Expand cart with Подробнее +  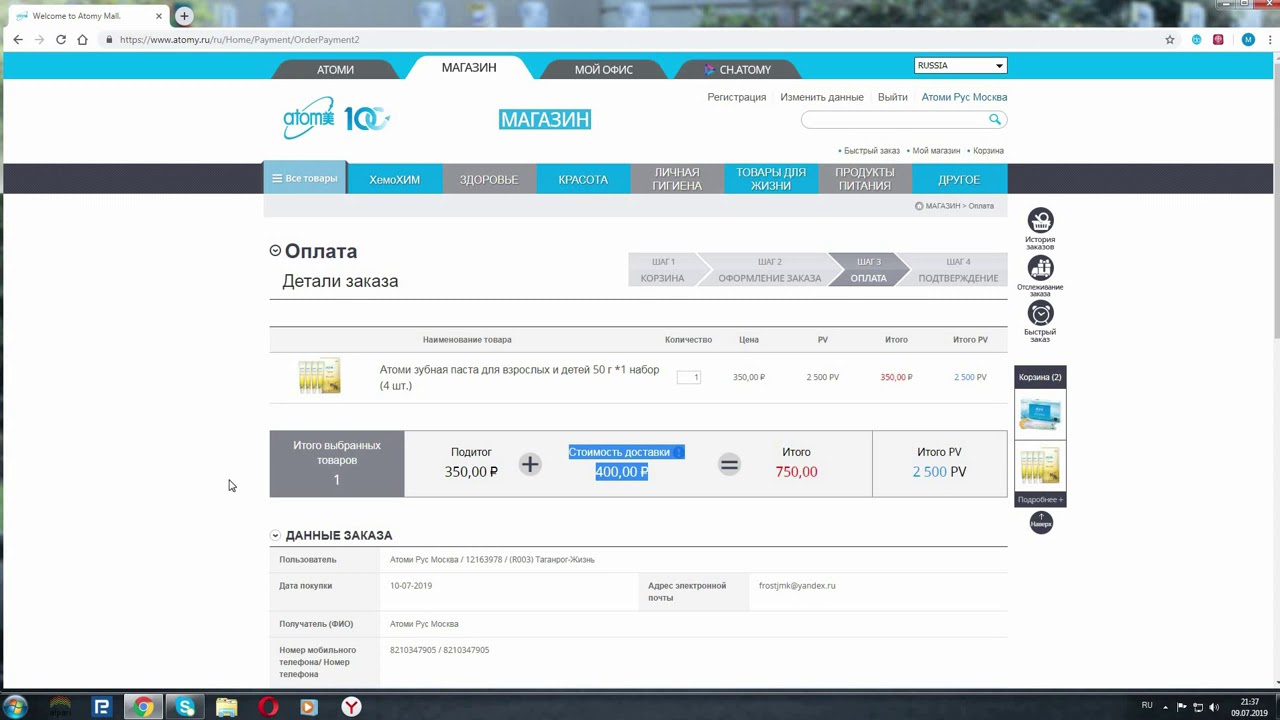coord(1040,499)
